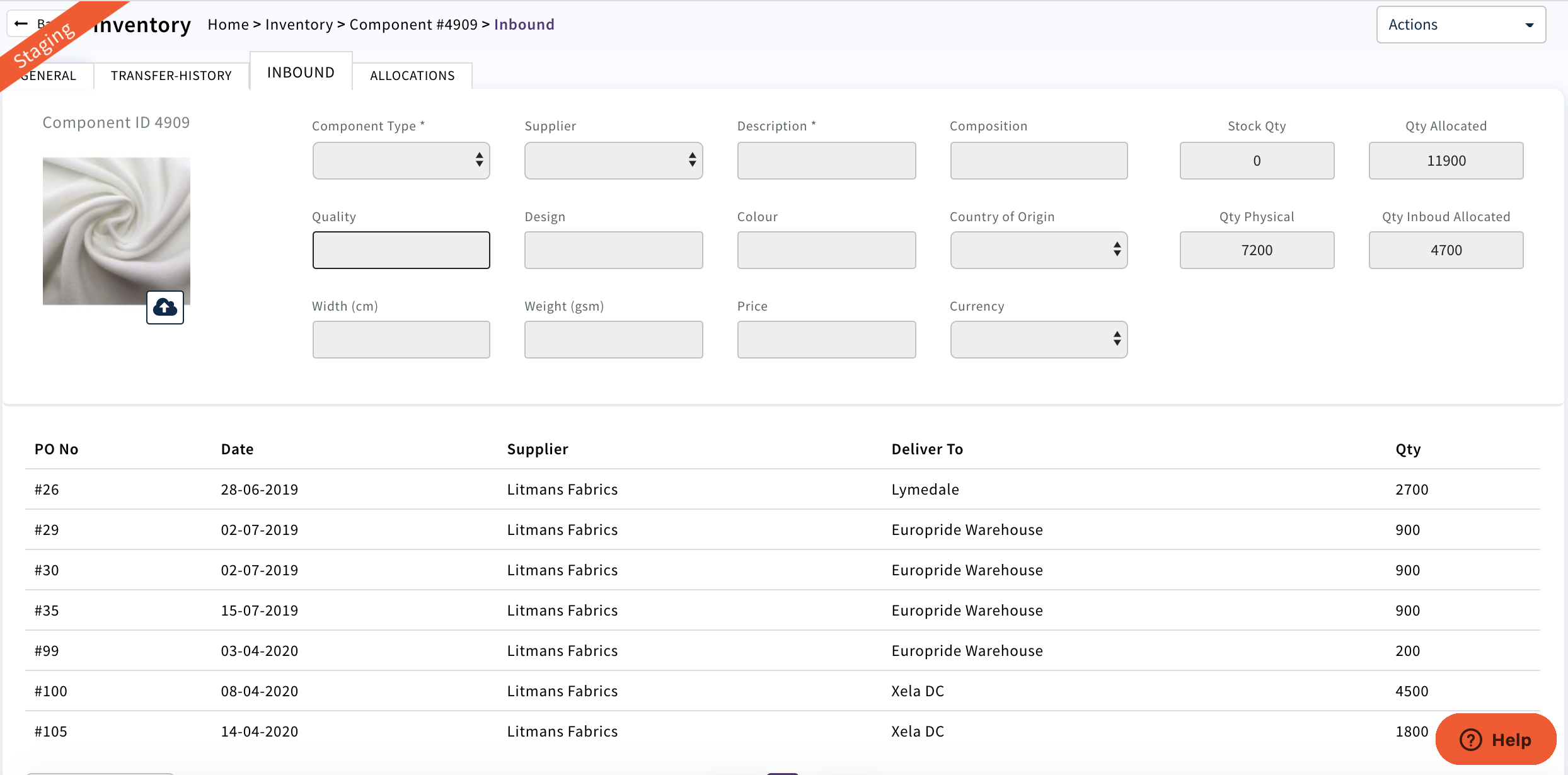Click into the Description field
Viewport: 1568px width, 775px height.
[x=826, y=161]
